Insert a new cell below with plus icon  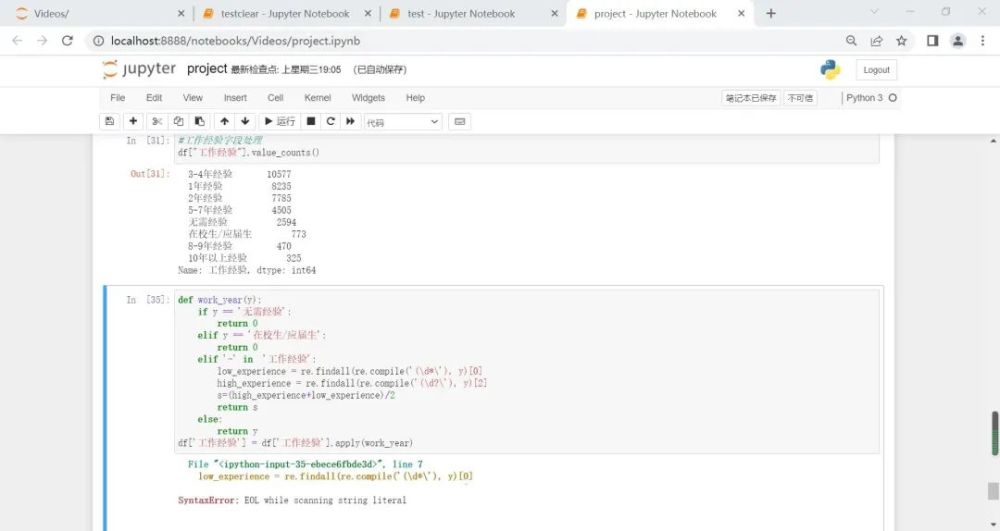tap(133, 121)
